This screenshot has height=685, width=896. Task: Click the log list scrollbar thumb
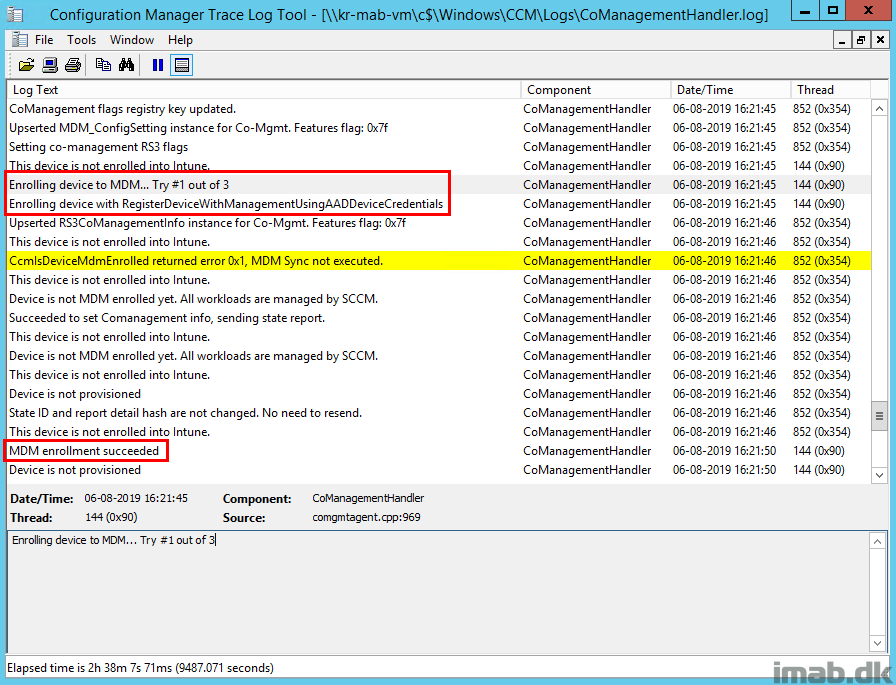879,416
